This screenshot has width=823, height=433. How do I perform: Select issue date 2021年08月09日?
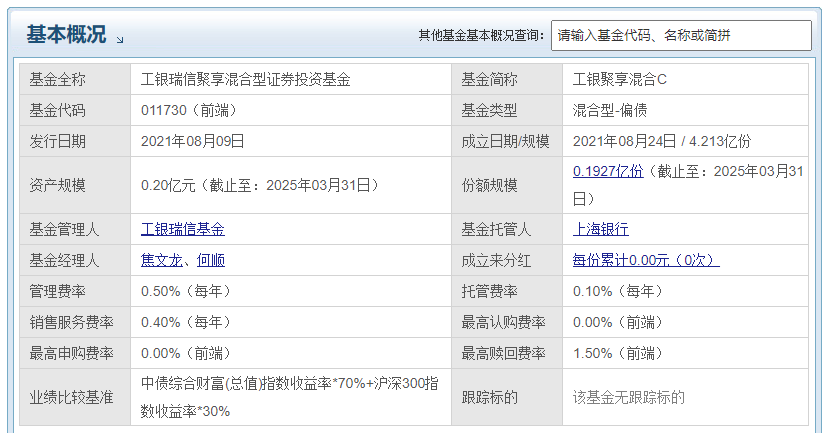[193, 142]
